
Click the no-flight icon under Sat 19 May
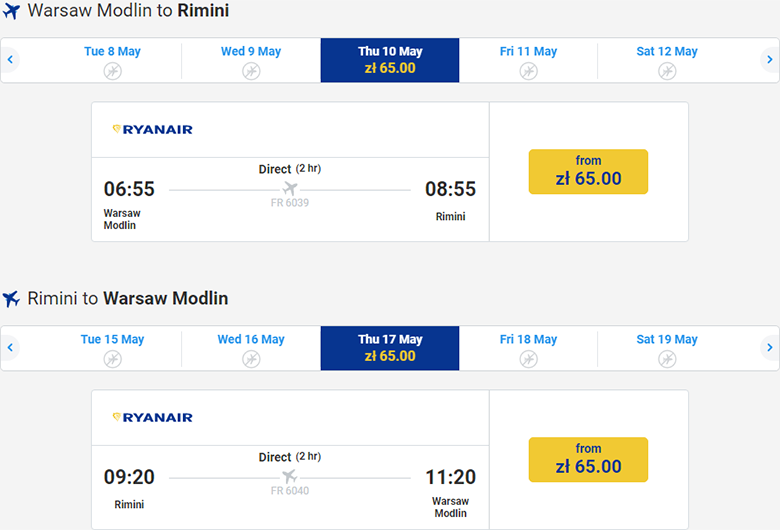click(x=667, y=359)
